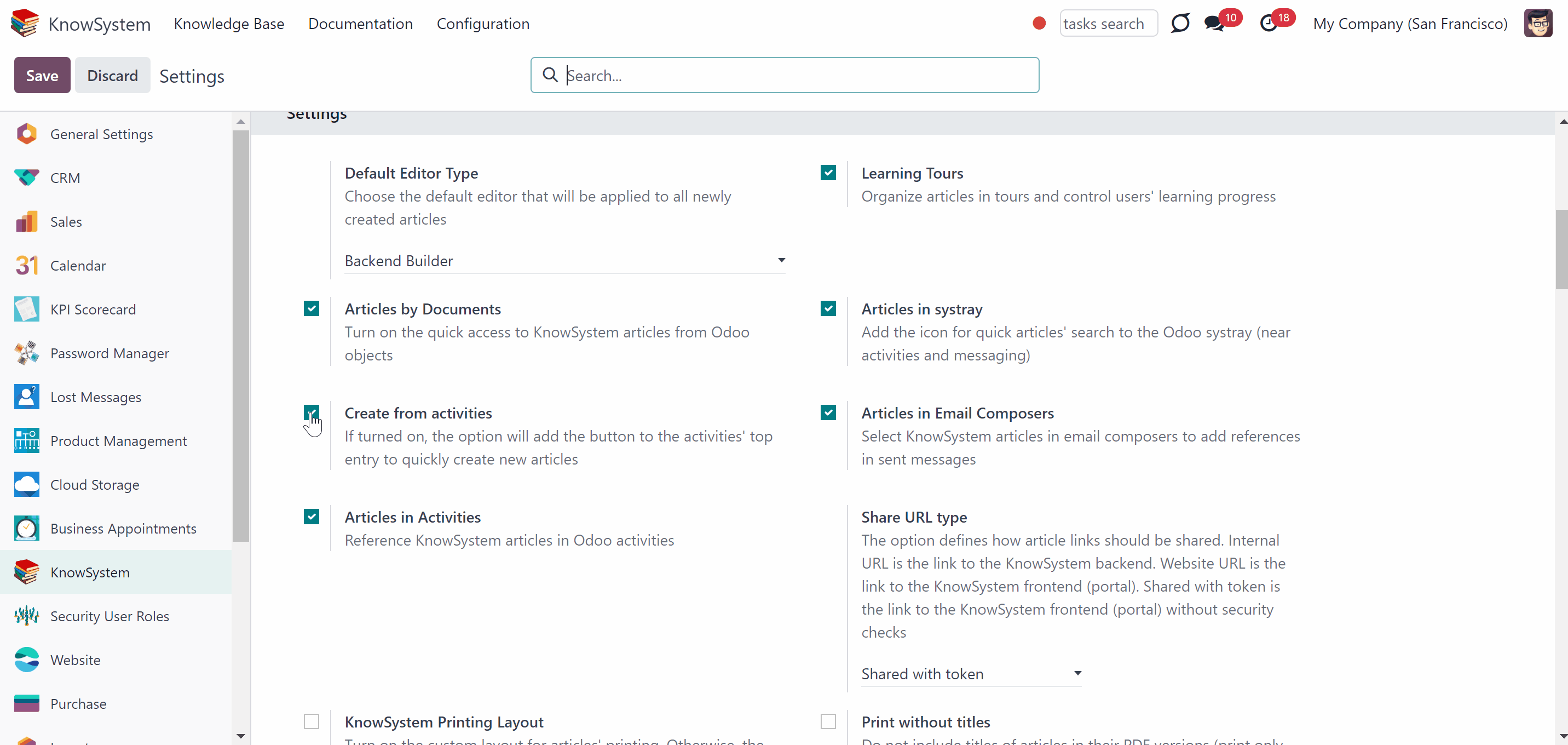Open Website settings section
Image resolution: width=1568 pixels, height=745 pixels.
[116, 660]
